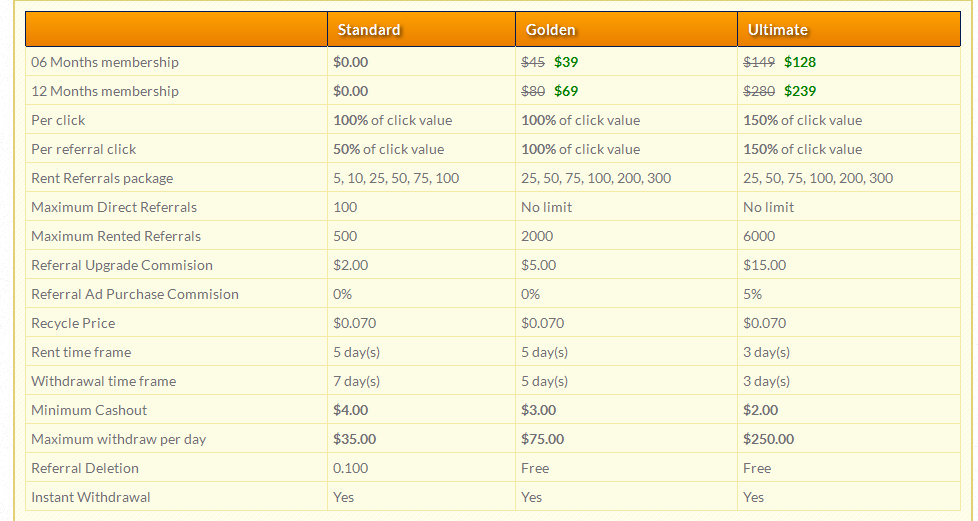978x521 pixels.
Task: Click the "12 Months membership" row label
Action: click(x=105, y=91)
